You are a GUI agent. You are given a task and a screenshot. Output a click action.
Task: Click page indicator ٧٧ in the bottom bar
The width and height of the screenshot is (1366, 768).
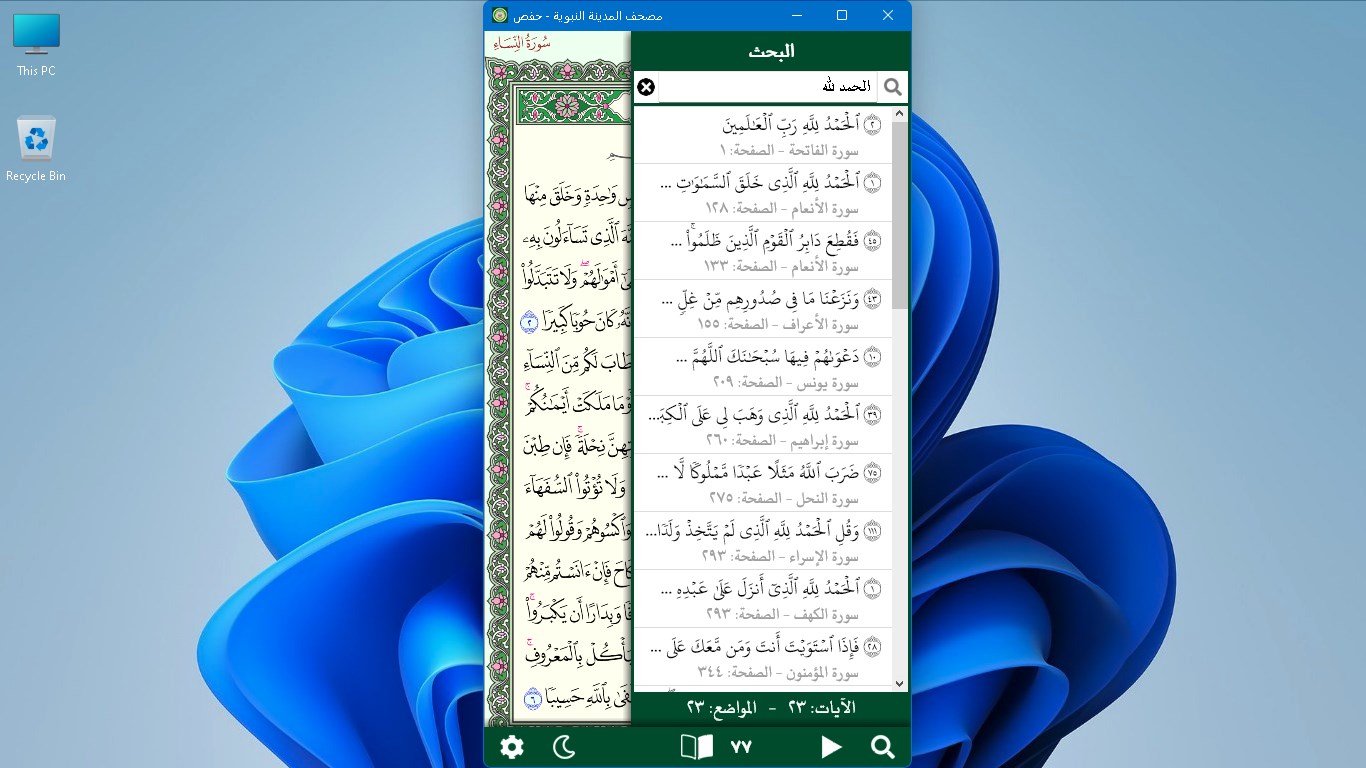(741, 747)
